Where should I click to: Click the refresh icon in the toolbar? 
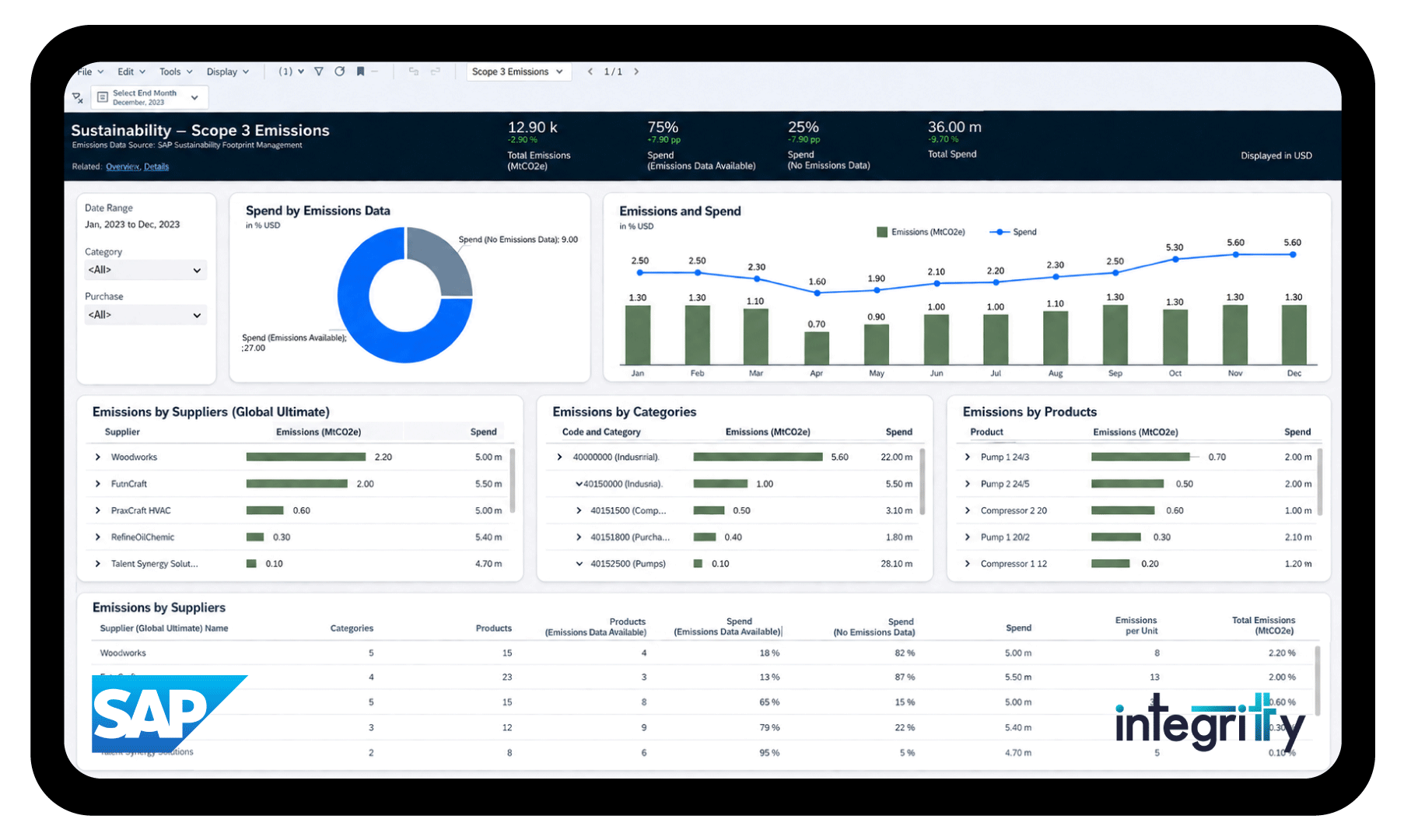(x=340, y=72)
